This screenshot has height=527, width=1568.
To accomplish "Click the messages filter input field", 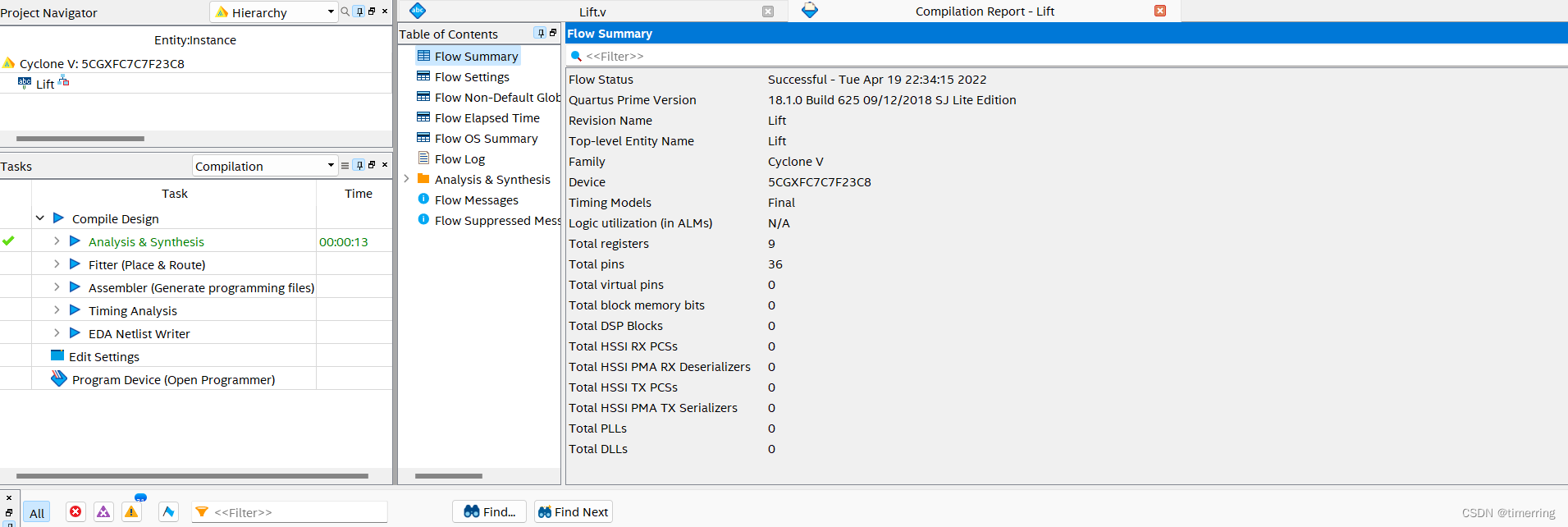I will [290, 512].
